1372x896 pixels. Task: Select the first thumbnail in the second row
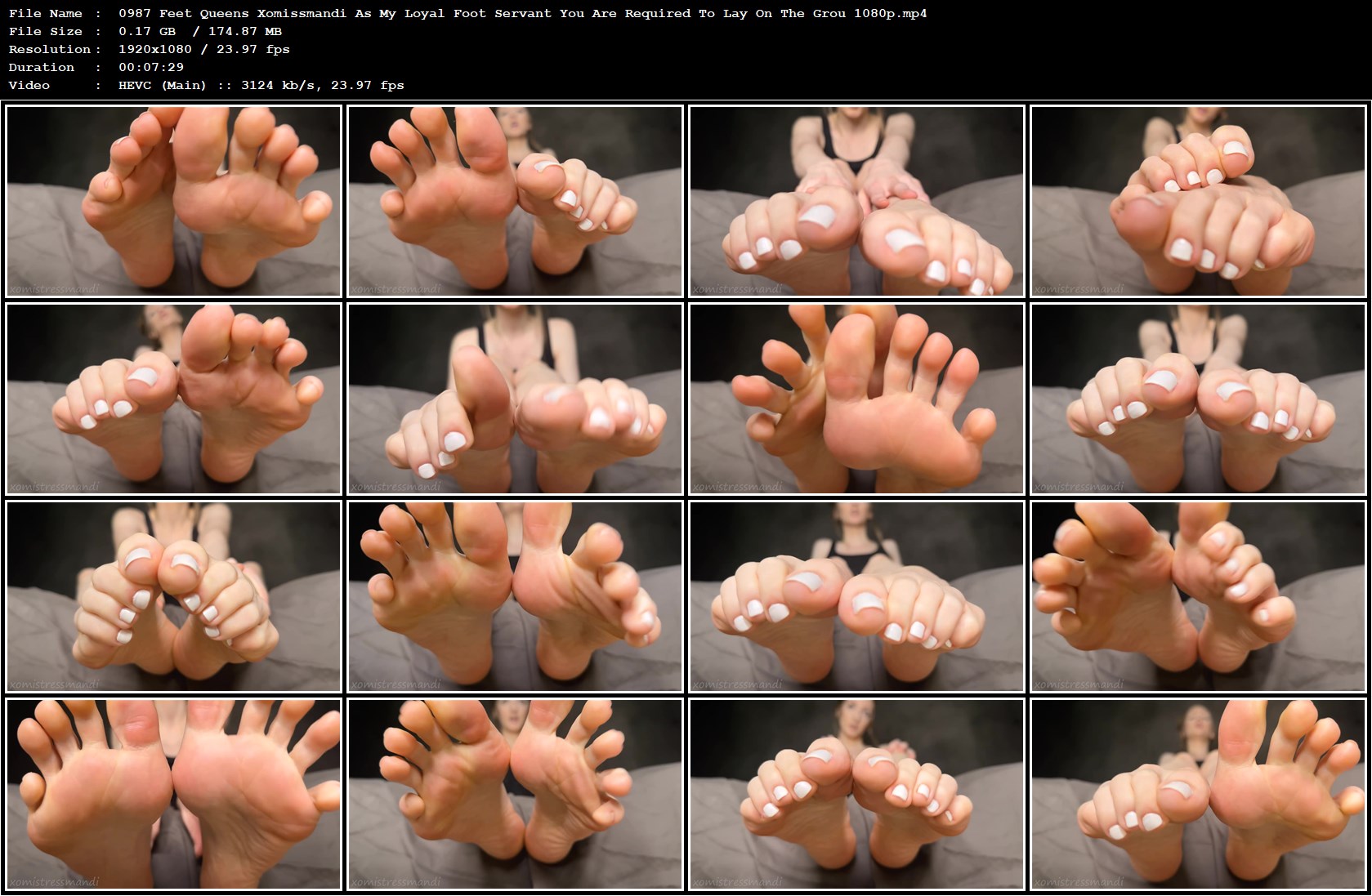[x=173, y=399]
